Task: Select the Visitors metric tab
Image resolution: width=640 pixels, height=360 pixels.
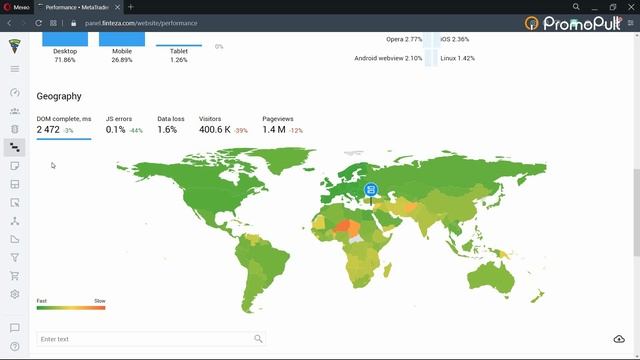Action: (223, 125)
